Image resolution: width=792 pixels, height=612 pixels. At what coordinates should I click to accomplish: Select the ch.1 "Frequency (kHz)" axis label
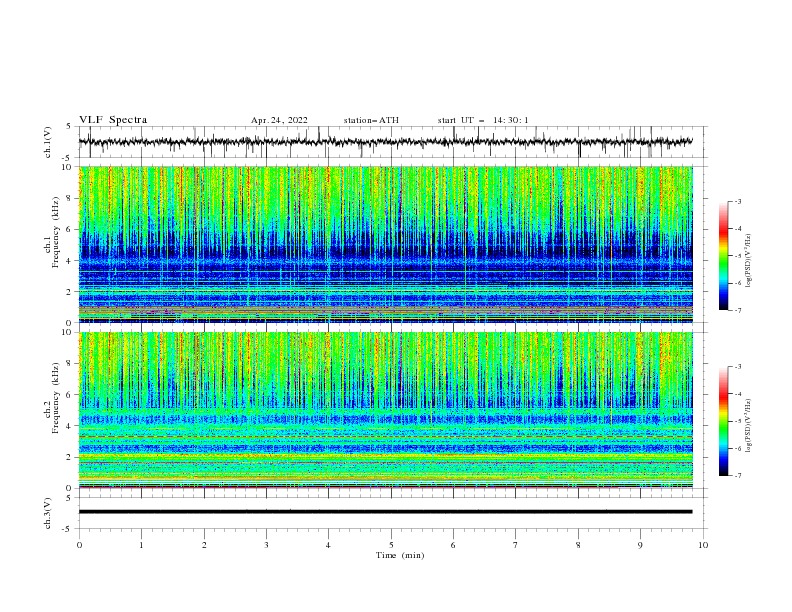56,232
